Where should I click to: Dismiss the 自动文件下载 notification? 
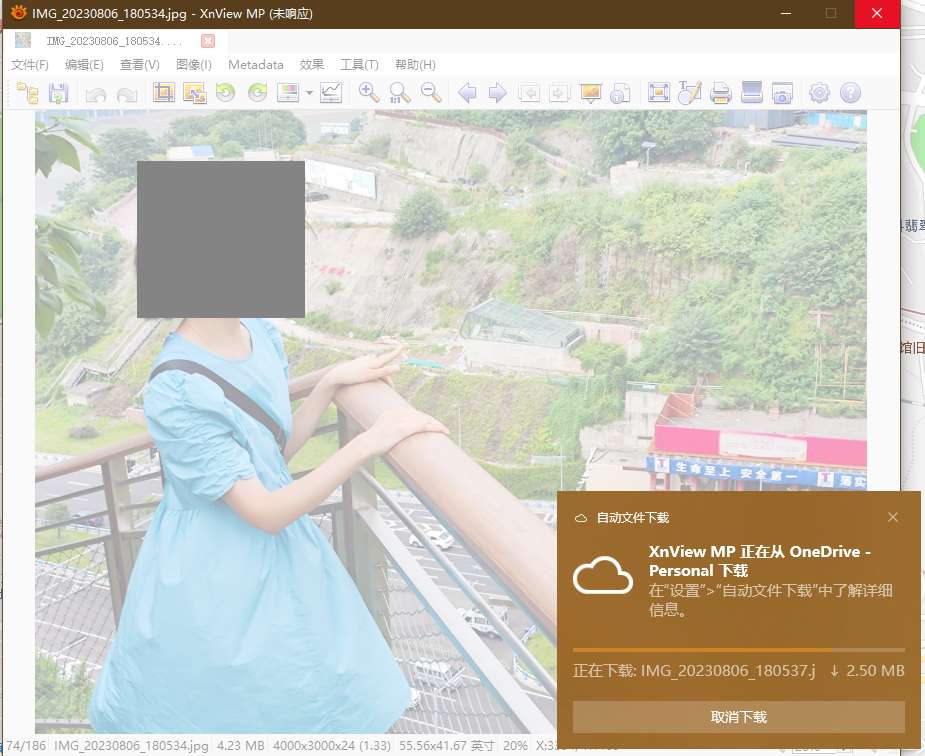893,517
